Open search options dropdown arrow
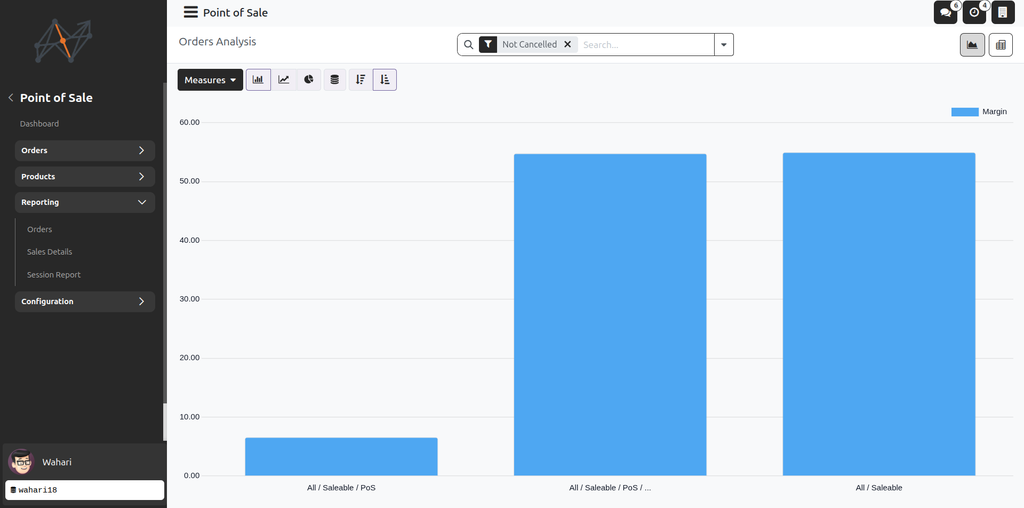This screenshot has width=1024, height=508. pos(724,44)
